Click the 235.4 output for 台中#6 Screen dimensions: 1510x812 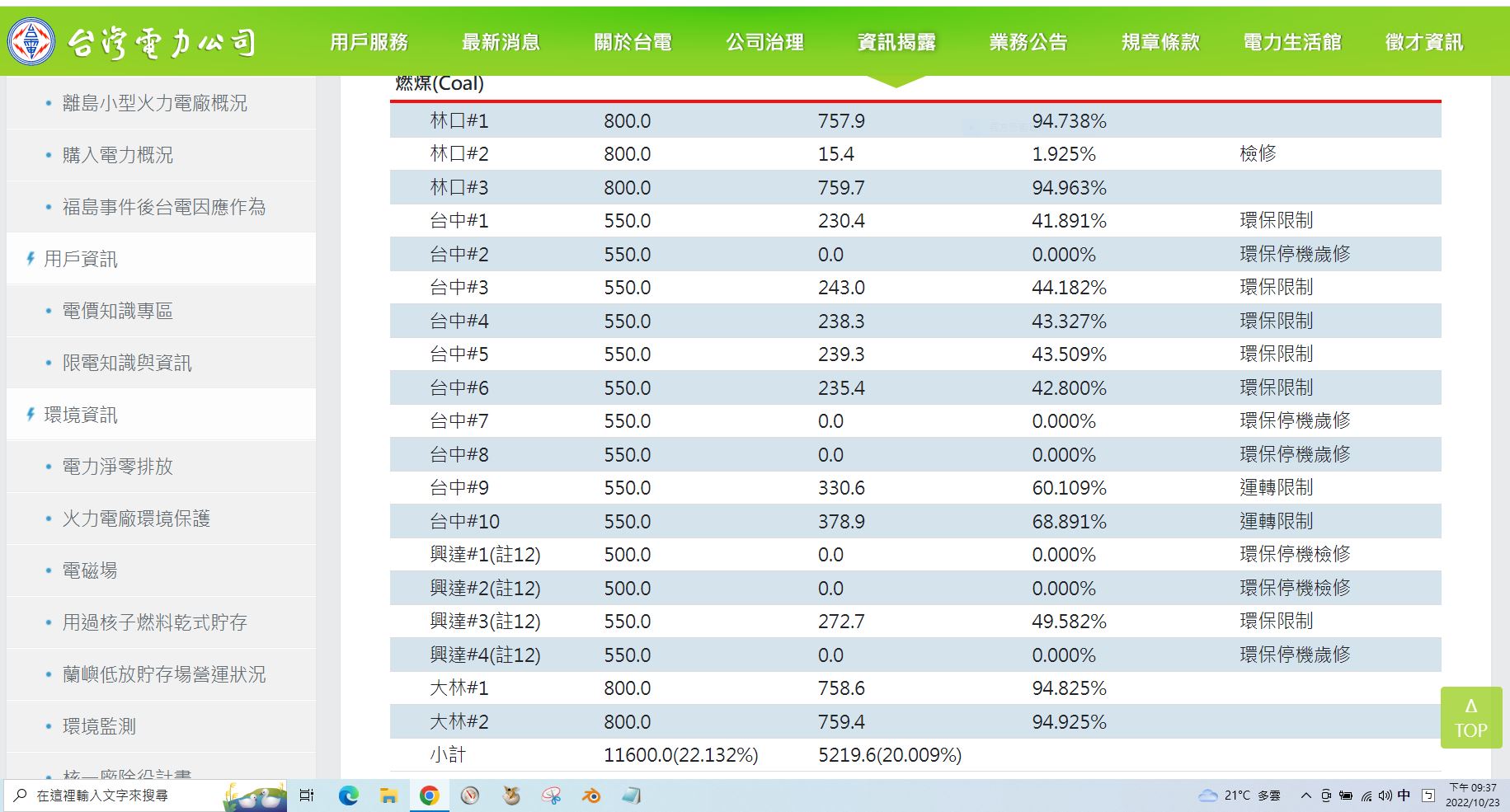(x=841, y=388)
